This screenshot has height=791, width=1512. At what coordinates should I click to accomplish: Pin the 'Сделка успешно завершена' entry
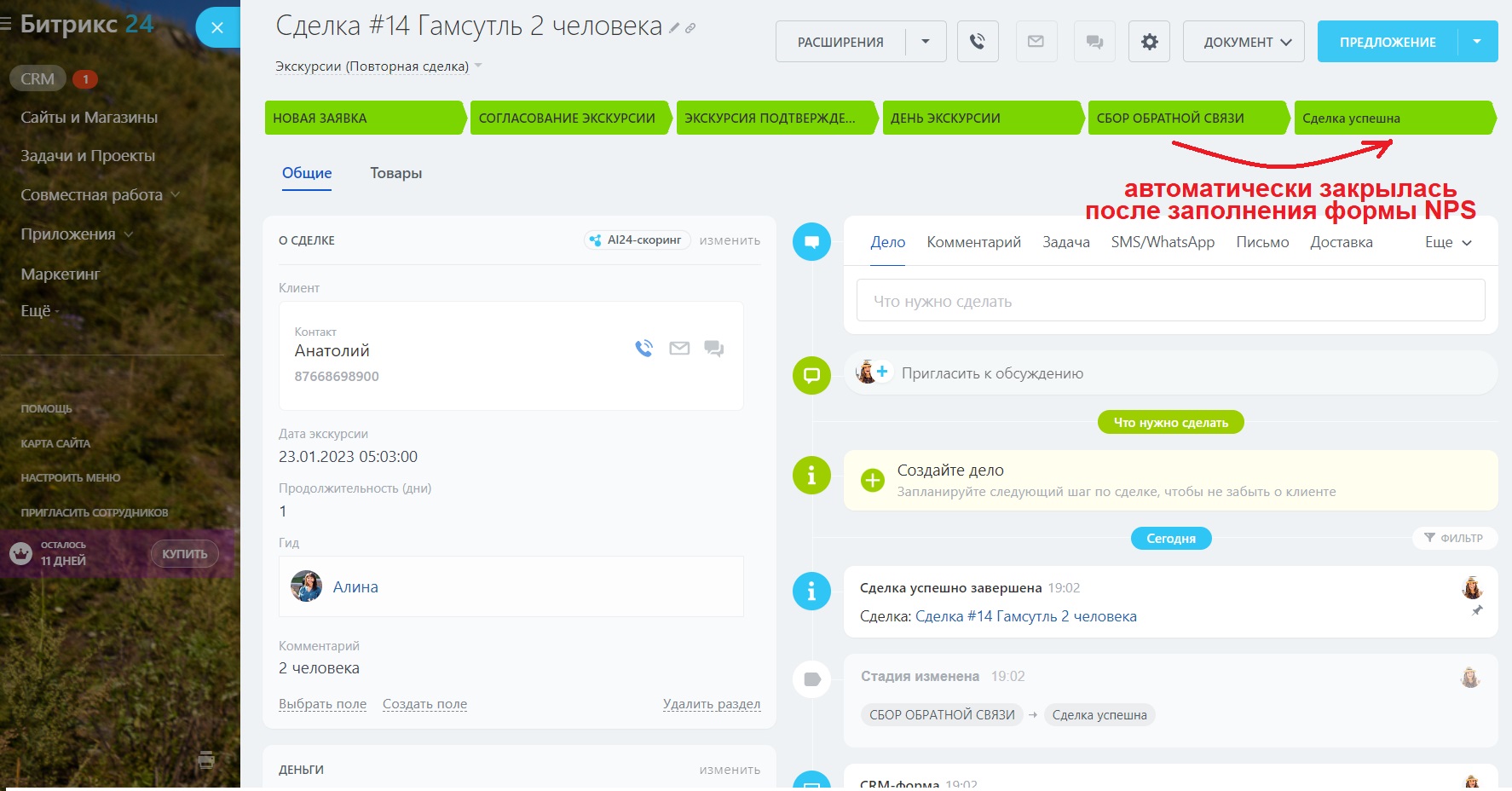[1477, 610]
